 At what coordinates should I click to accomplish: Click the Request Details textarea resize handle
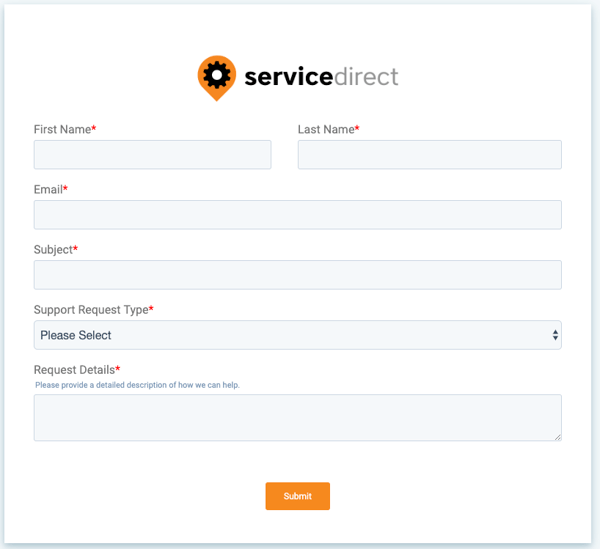(x=557, y=436)
